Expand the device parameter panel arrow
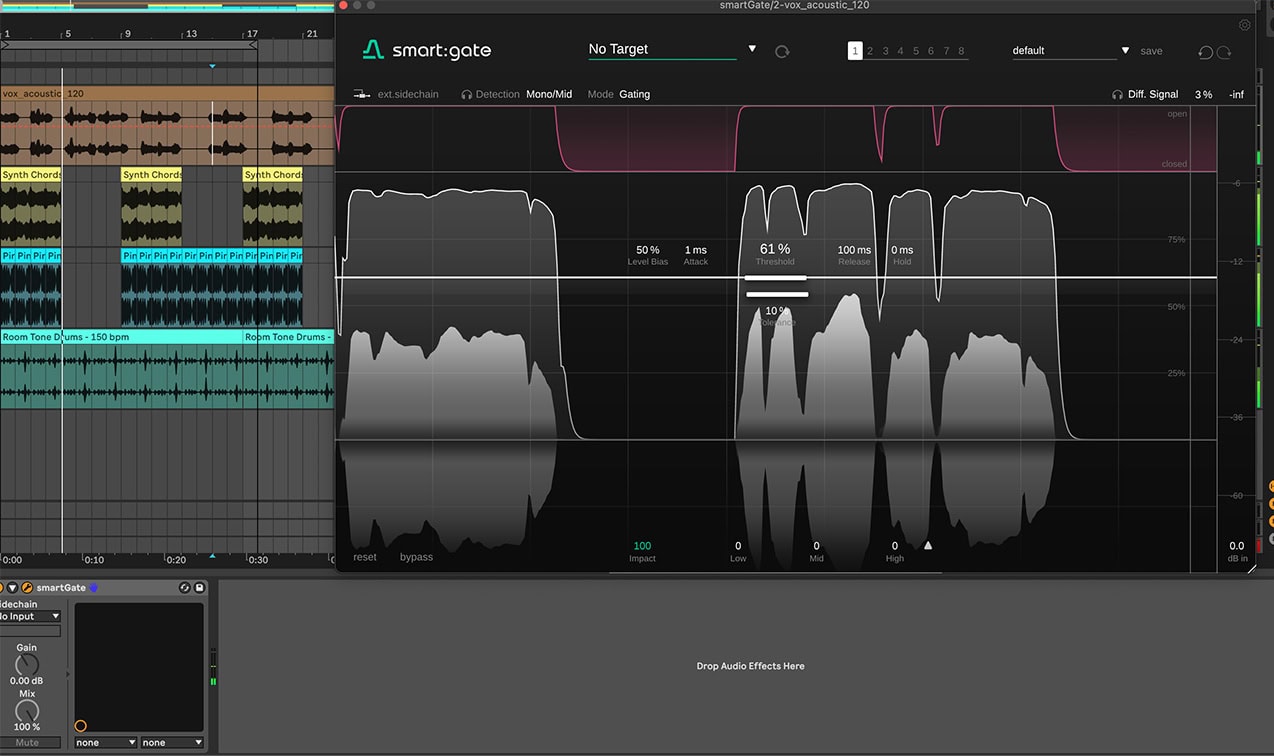This screenshot has width=1274, height=756. [x=68, y=674]
